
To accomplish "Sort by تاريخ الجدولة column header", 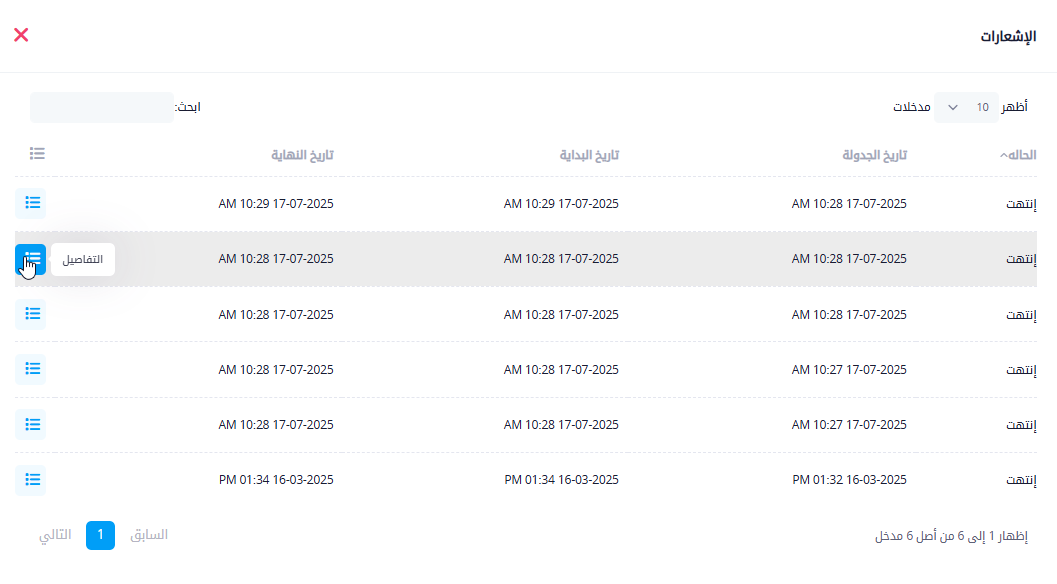I will point(874,155).
